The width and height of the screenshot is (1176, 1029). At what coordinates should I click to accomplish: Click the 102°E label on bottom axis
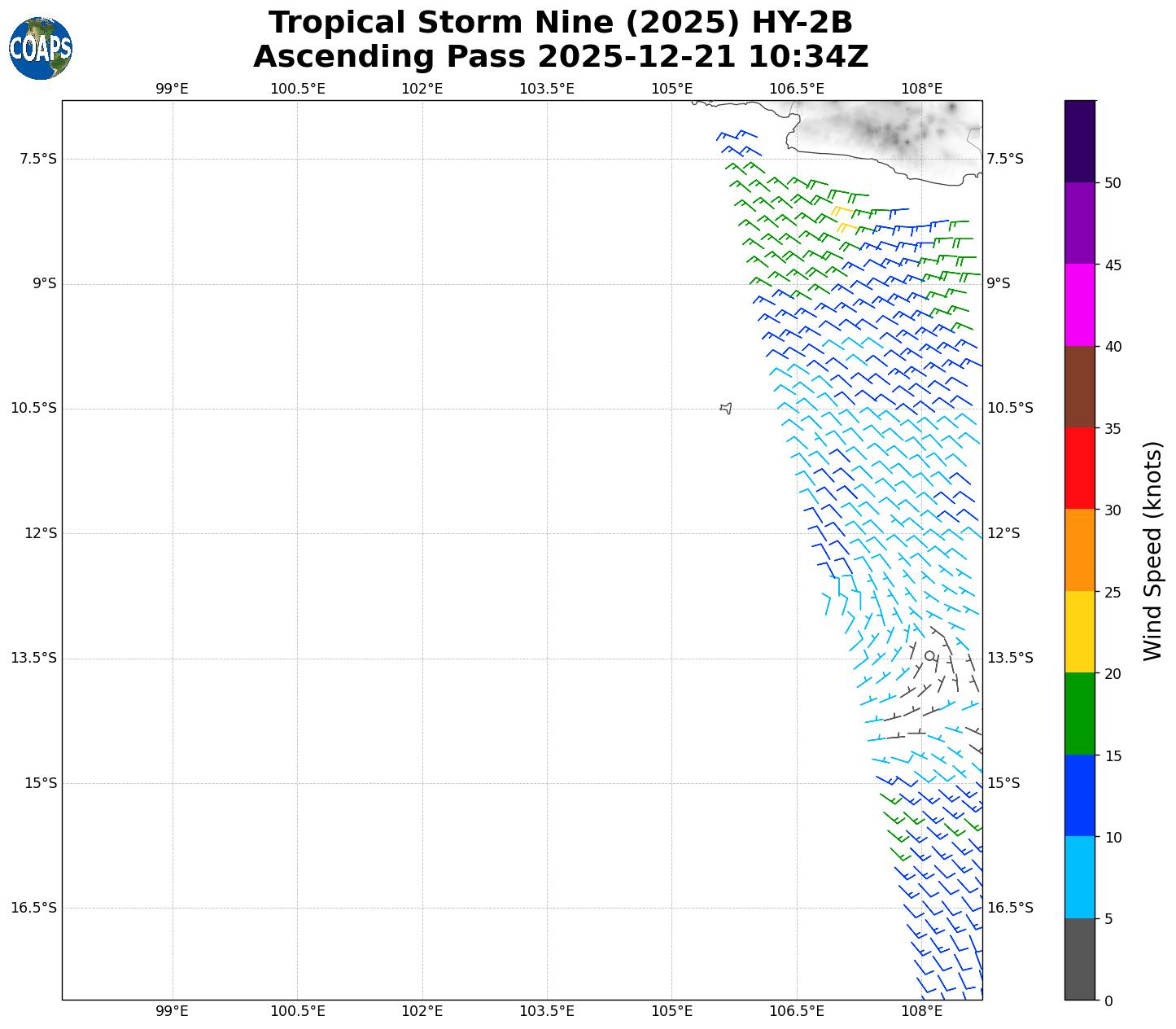[x=422, y=1012]
